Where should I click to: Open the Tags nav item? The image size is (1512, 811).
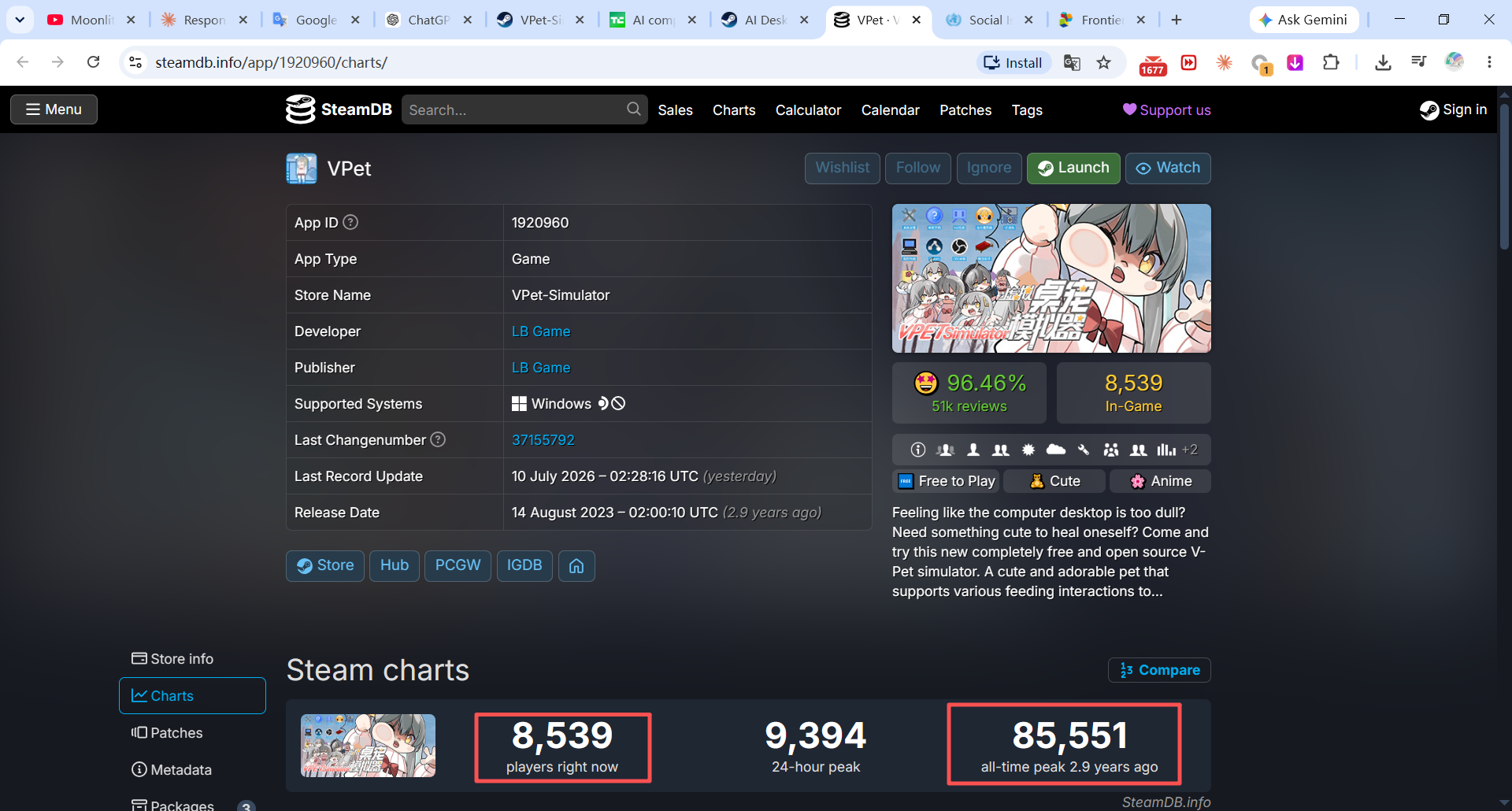tap(1027, 110)
